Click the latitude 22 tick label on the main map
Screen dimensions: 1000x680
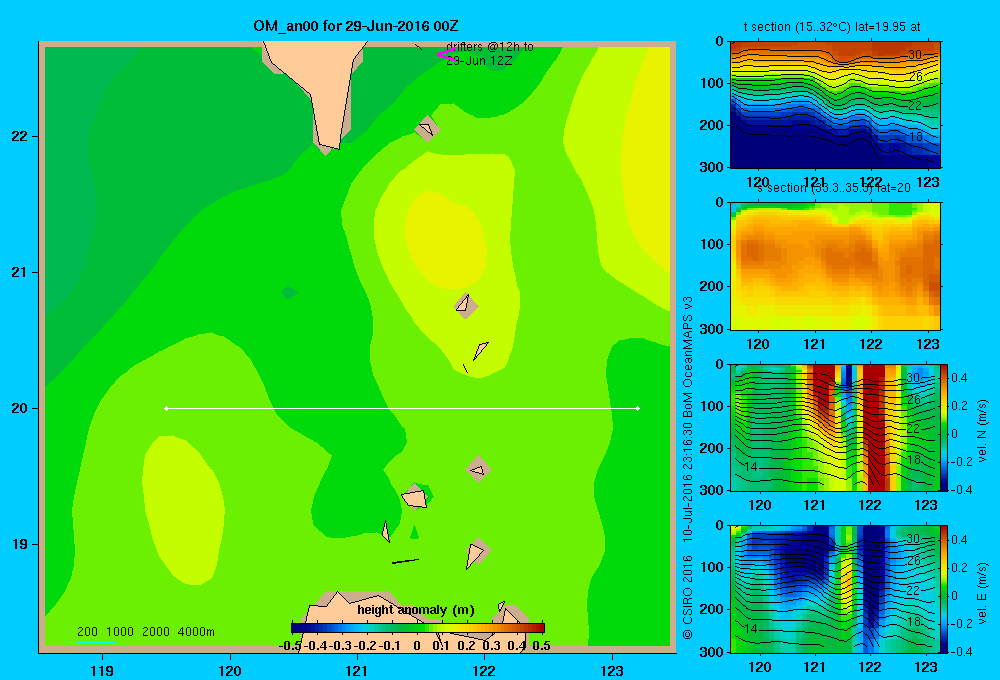pos(20,137)
